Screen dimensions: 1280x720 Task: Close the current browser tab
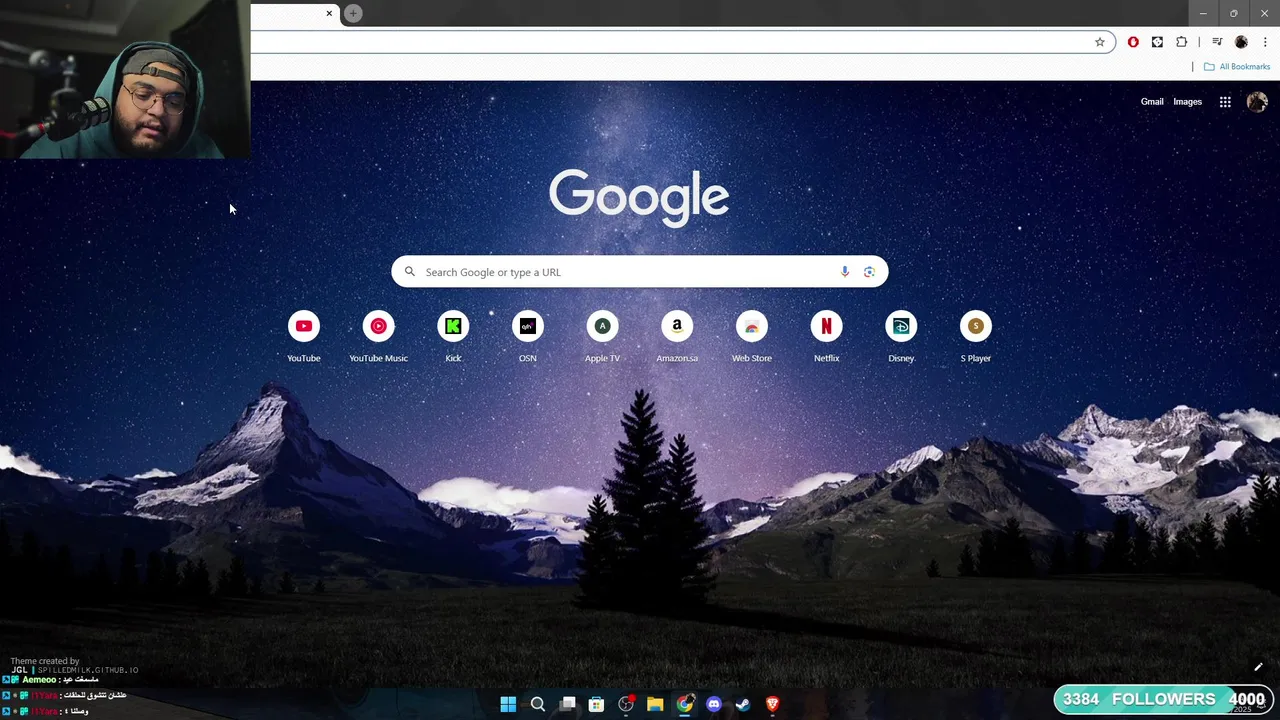329,13
